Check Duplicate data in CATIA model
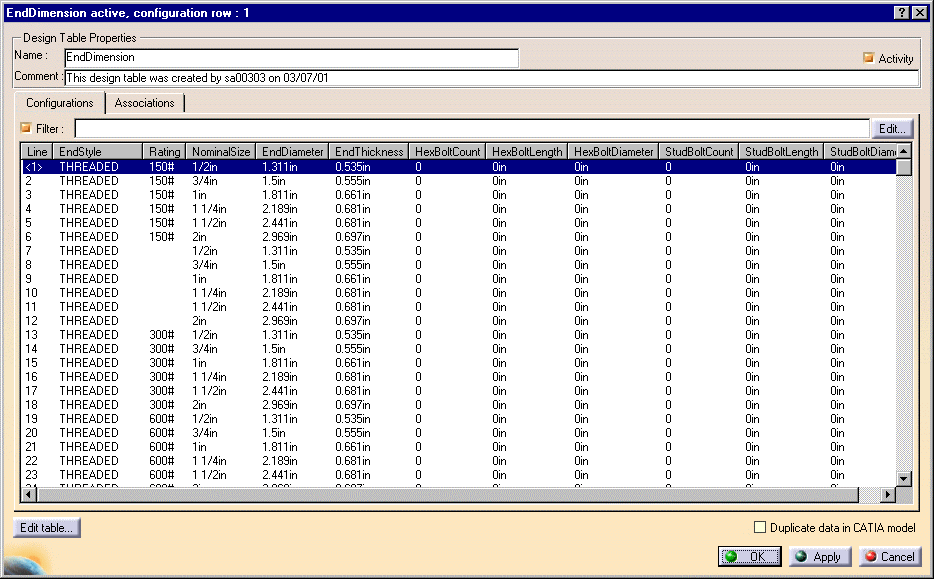 click(x=759, y=527)
